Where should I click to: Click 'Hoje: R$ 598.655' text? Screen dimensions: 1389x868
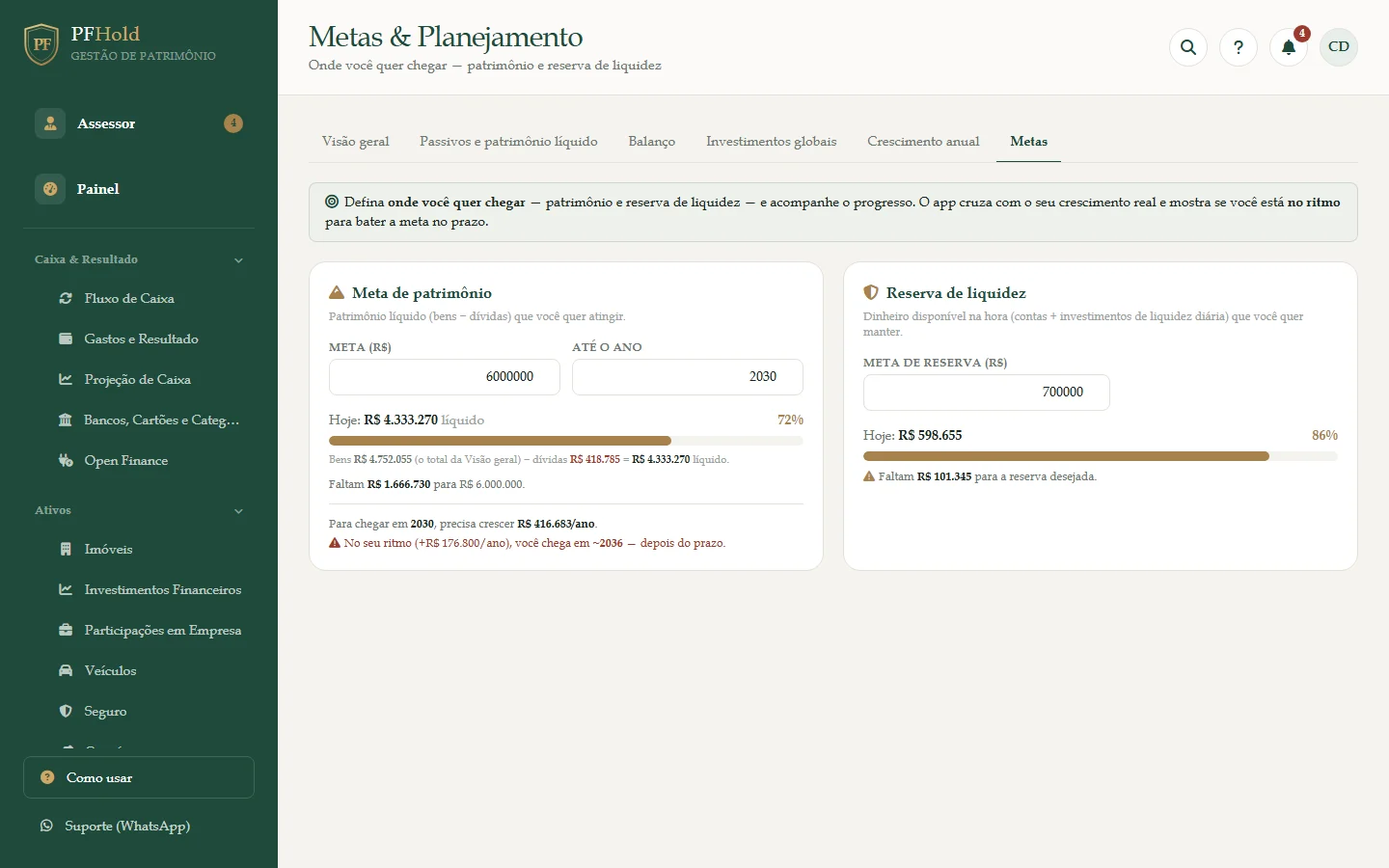pos(912,435)
